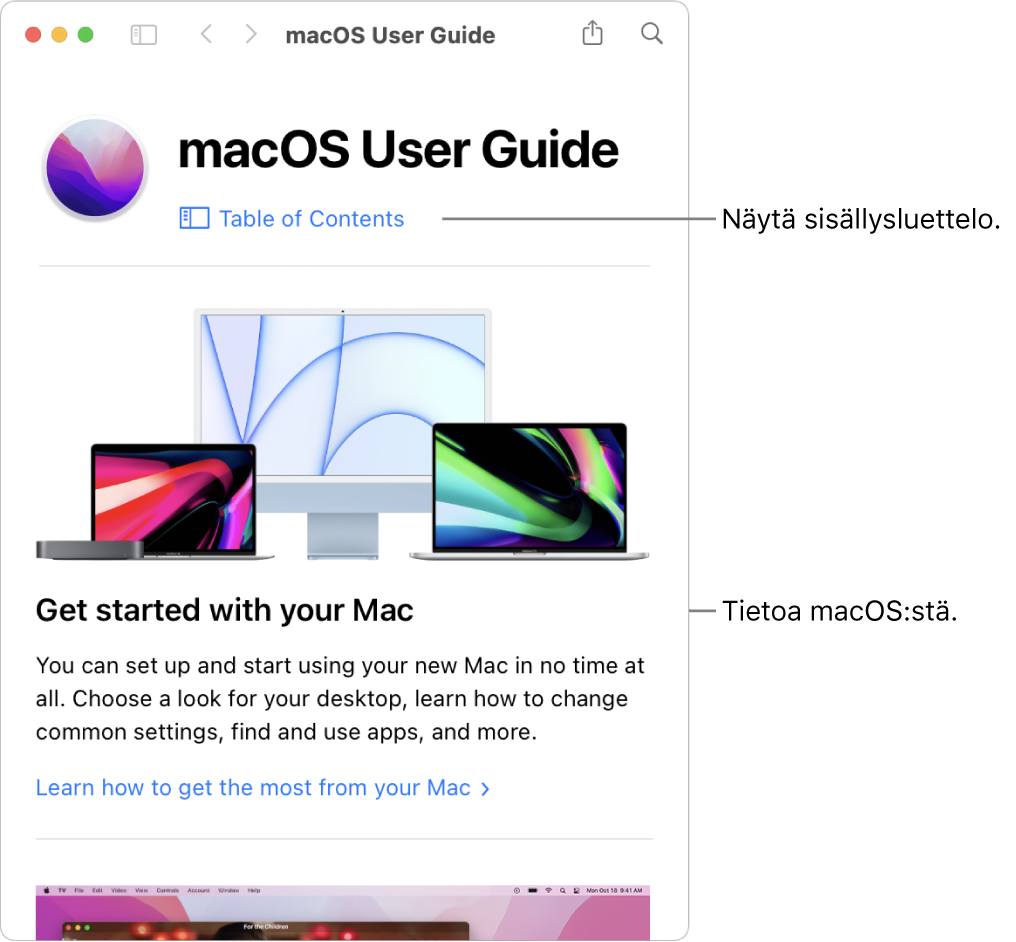Open Search with the magnifying glass icon
This screenshot has height=942, width=1016.
click(x=652, y=33)
